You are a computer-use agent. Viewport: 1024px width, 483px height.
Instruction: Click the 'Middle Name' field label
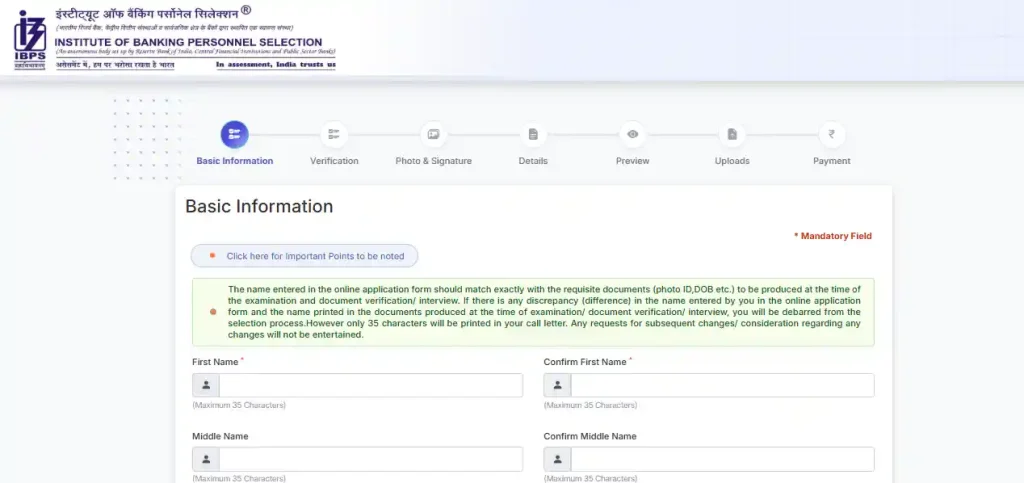220,436
